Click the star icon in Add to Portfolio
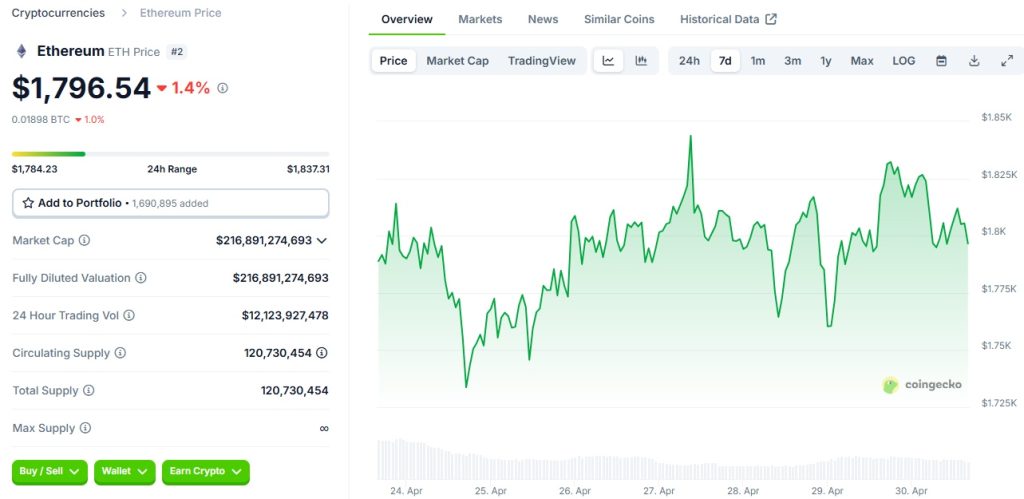 (28, 203)
